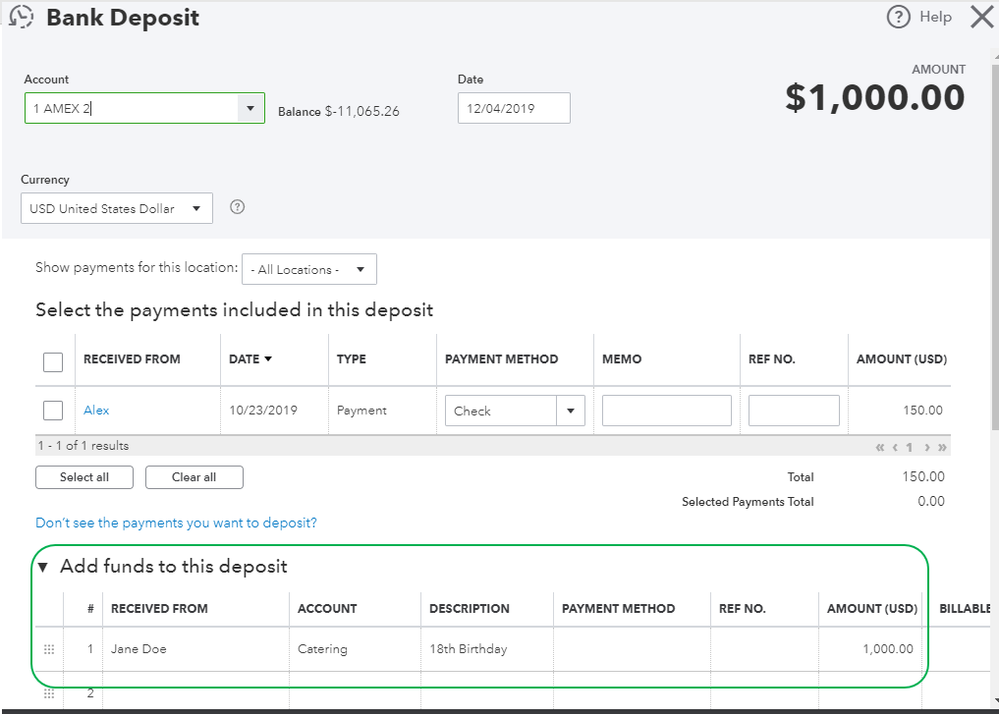This screenshot has height=714, width=999.
Task: Go to next page of results
Action: [927, 447]
